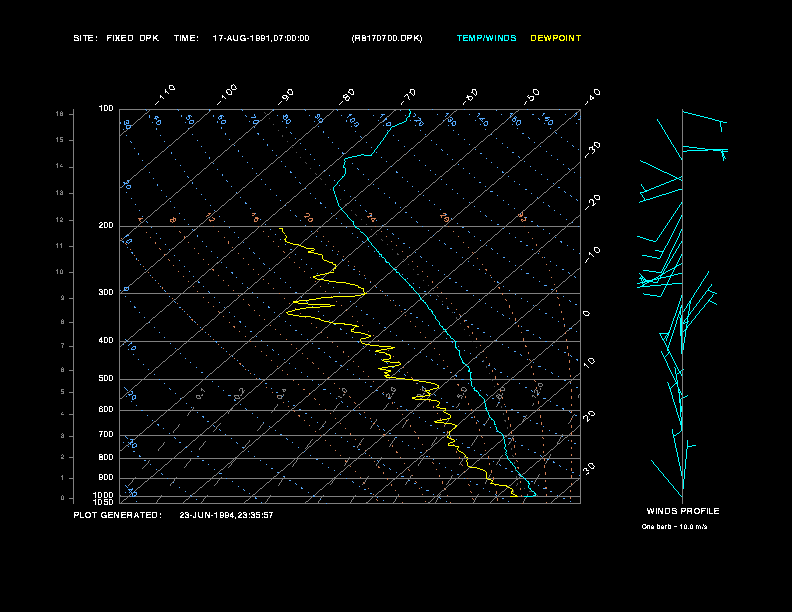The height and width of the screenshot is (612, 792).
Task: Click the 1050 pressure level label
Action: pyautogui.click(x=104, y=502)
